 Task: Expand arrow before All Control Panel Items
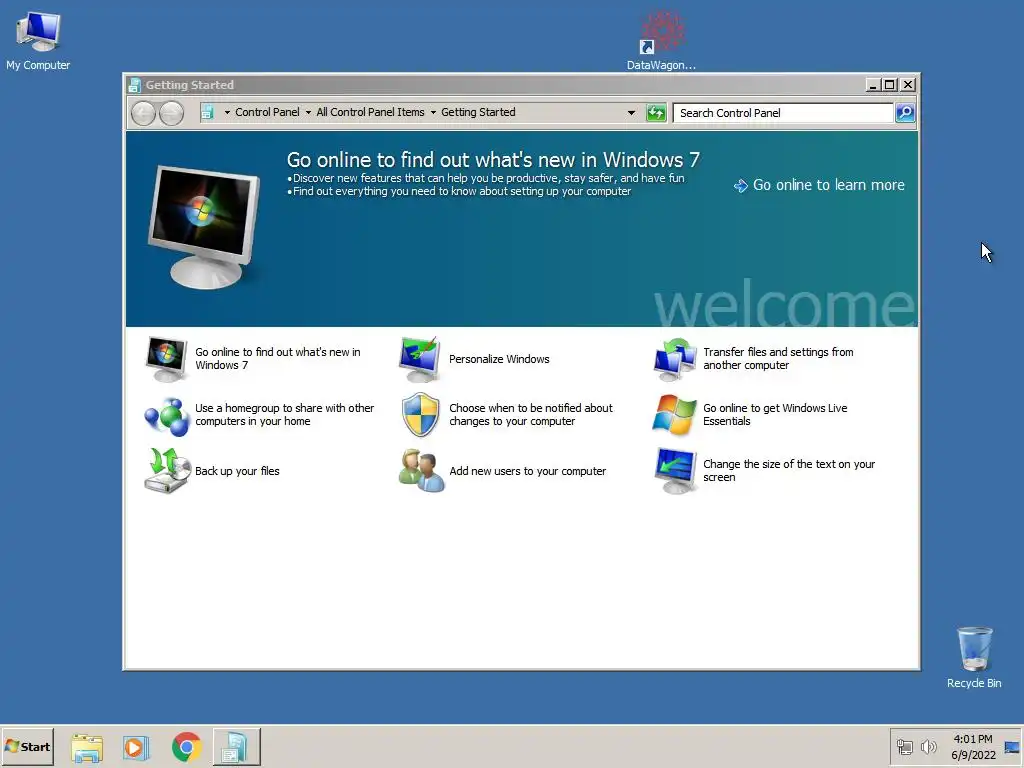(308, 112)
